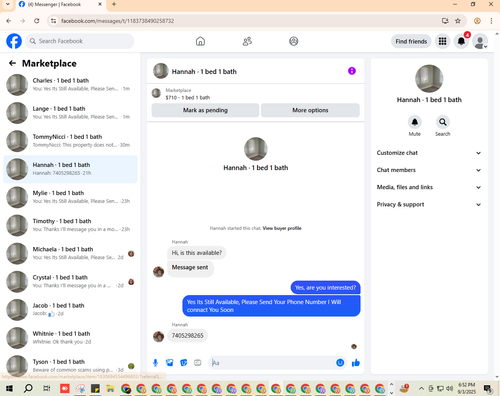Click the chat header name Hannah - 1 bed 1 bath
500x396 pixels.
point(204,71)
